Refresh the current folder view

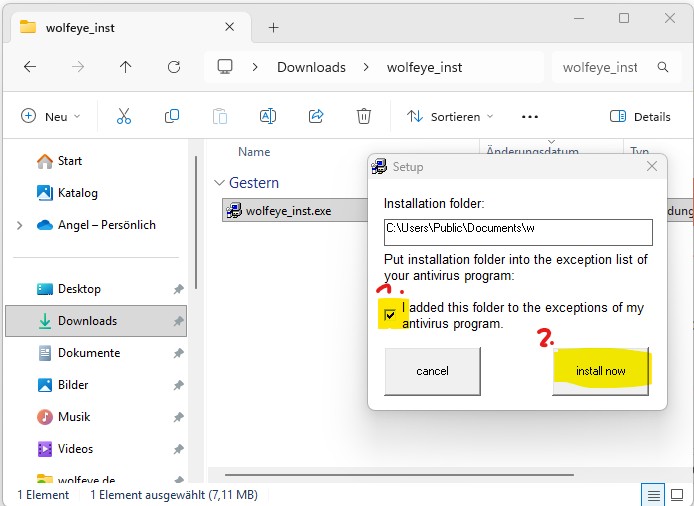point(174,67)
